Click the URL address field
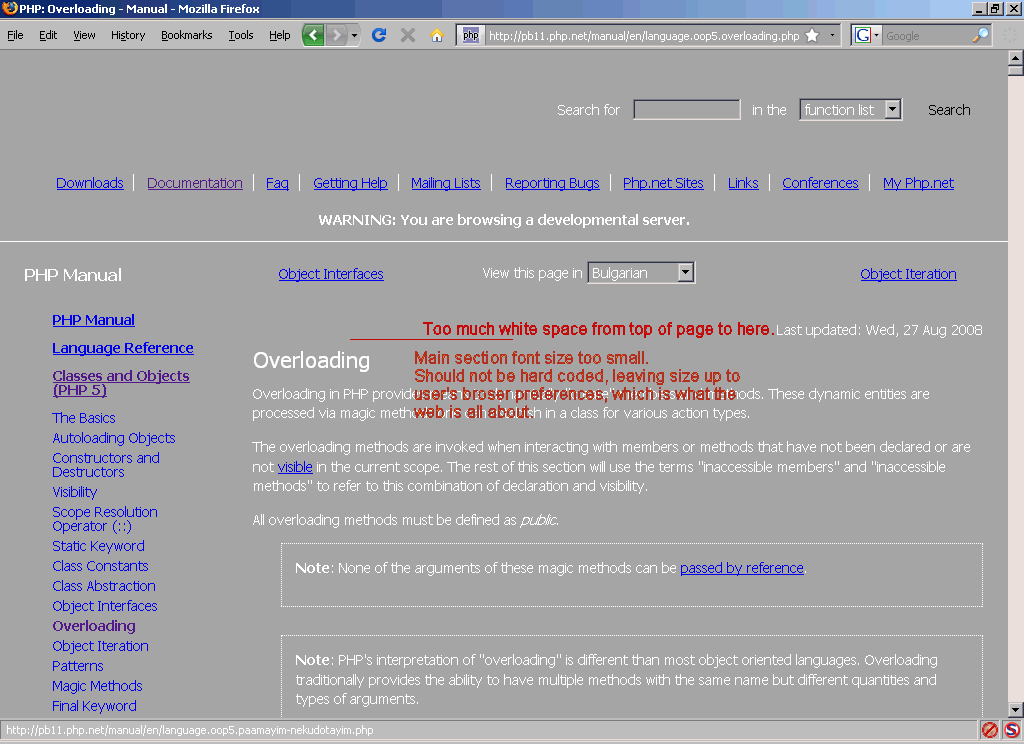 point(643,35)
